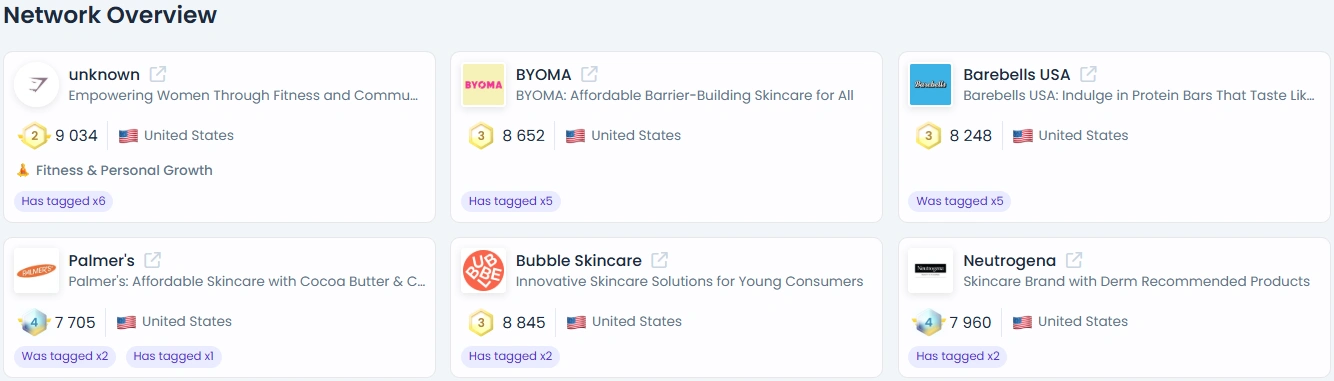Select the 'Was tagged x5' pill on Barebells
This screenshot has width=1334, height=381.
click(960, 201)
